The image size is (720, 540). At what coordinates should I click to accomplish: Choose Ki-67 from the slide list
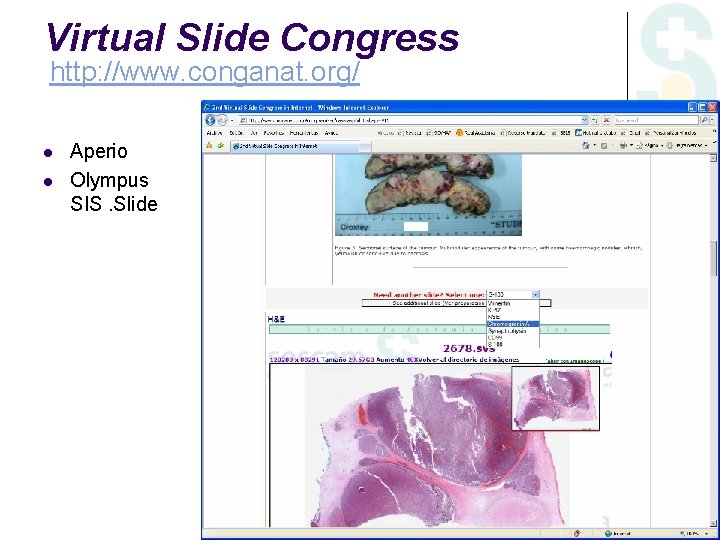pos(512,310)
